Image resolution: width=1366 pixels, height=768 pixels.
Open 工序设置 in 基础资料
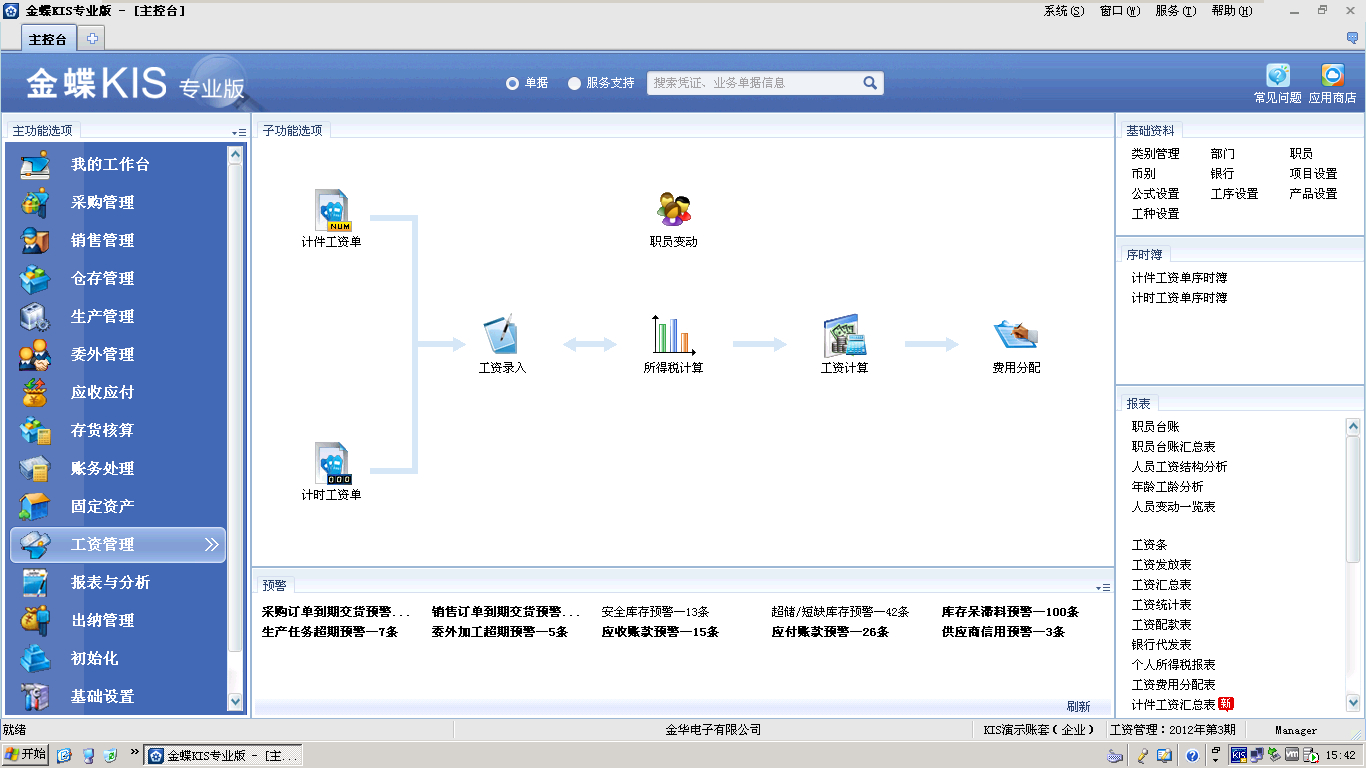1234,194
